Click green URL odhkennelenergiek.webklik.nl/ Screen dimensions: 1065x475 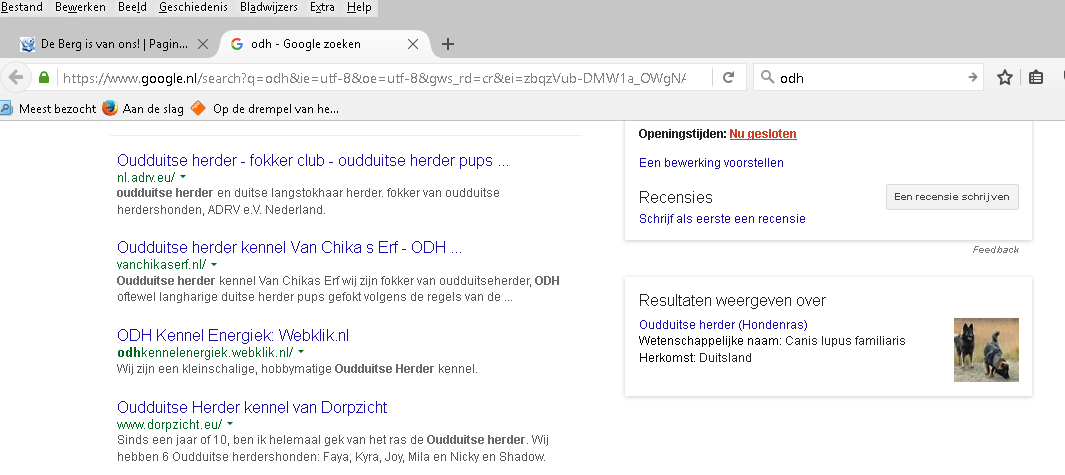(205, 352)
